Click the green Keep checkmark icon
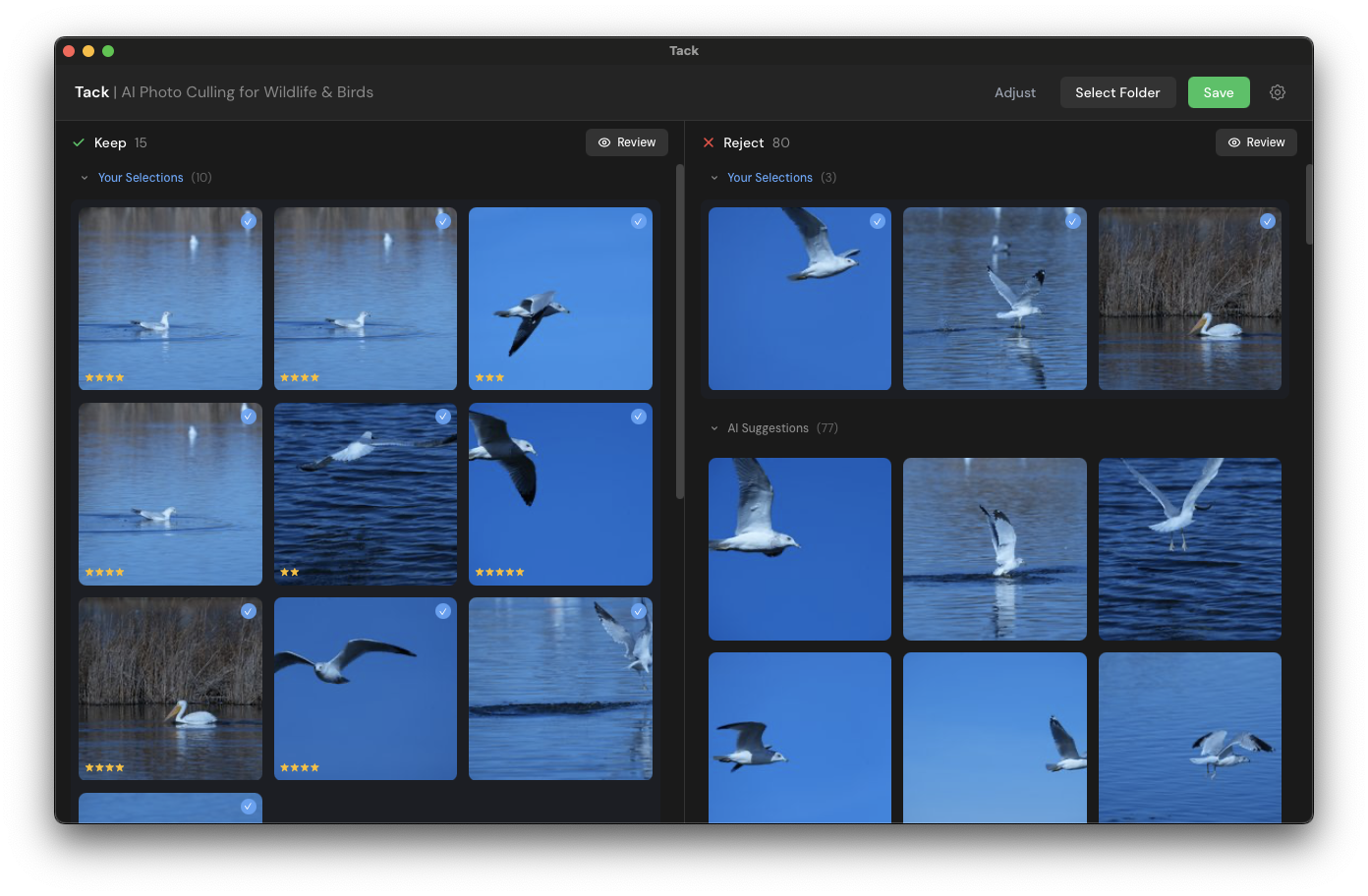The image size is (1368, 896). 79,141
